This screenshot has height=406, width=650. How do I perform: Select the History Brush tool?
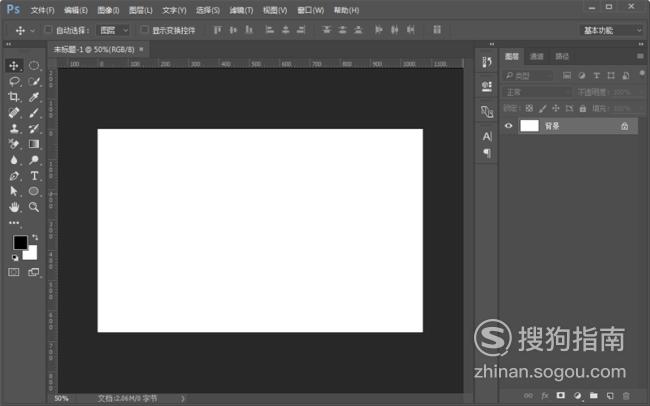click(34, 129)
